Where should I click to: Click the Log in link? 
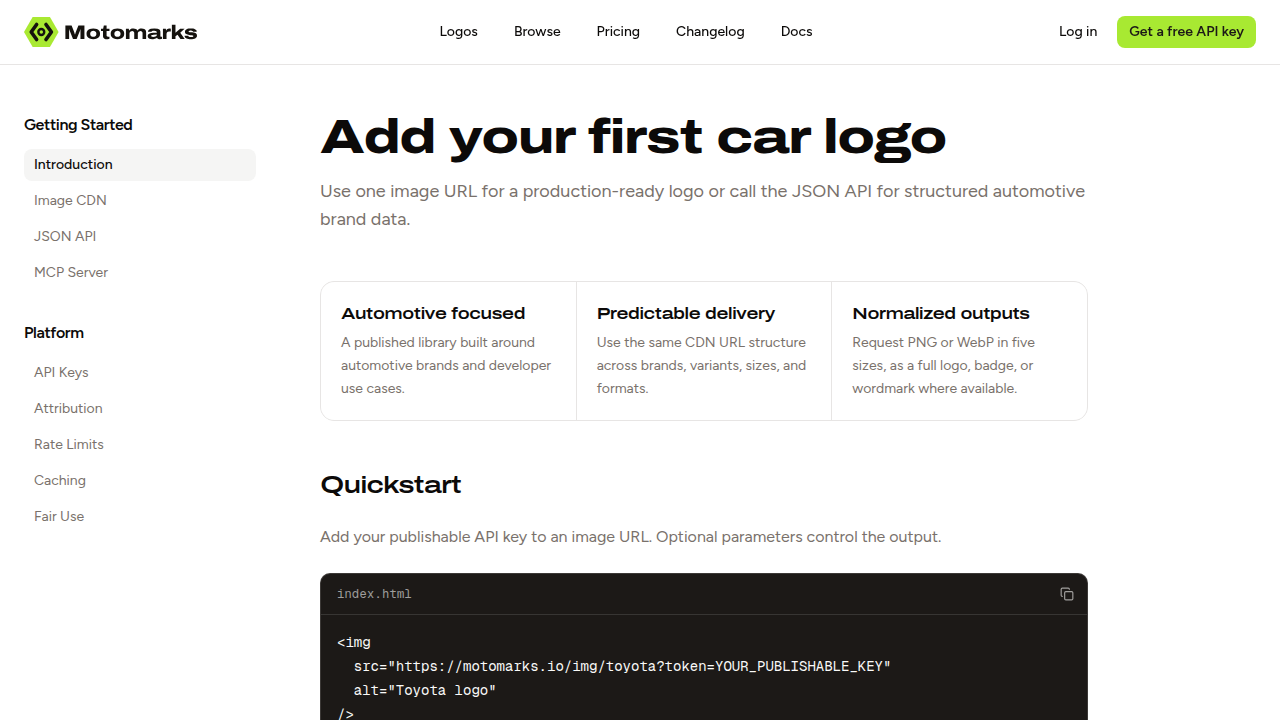tap(1078, 32)
